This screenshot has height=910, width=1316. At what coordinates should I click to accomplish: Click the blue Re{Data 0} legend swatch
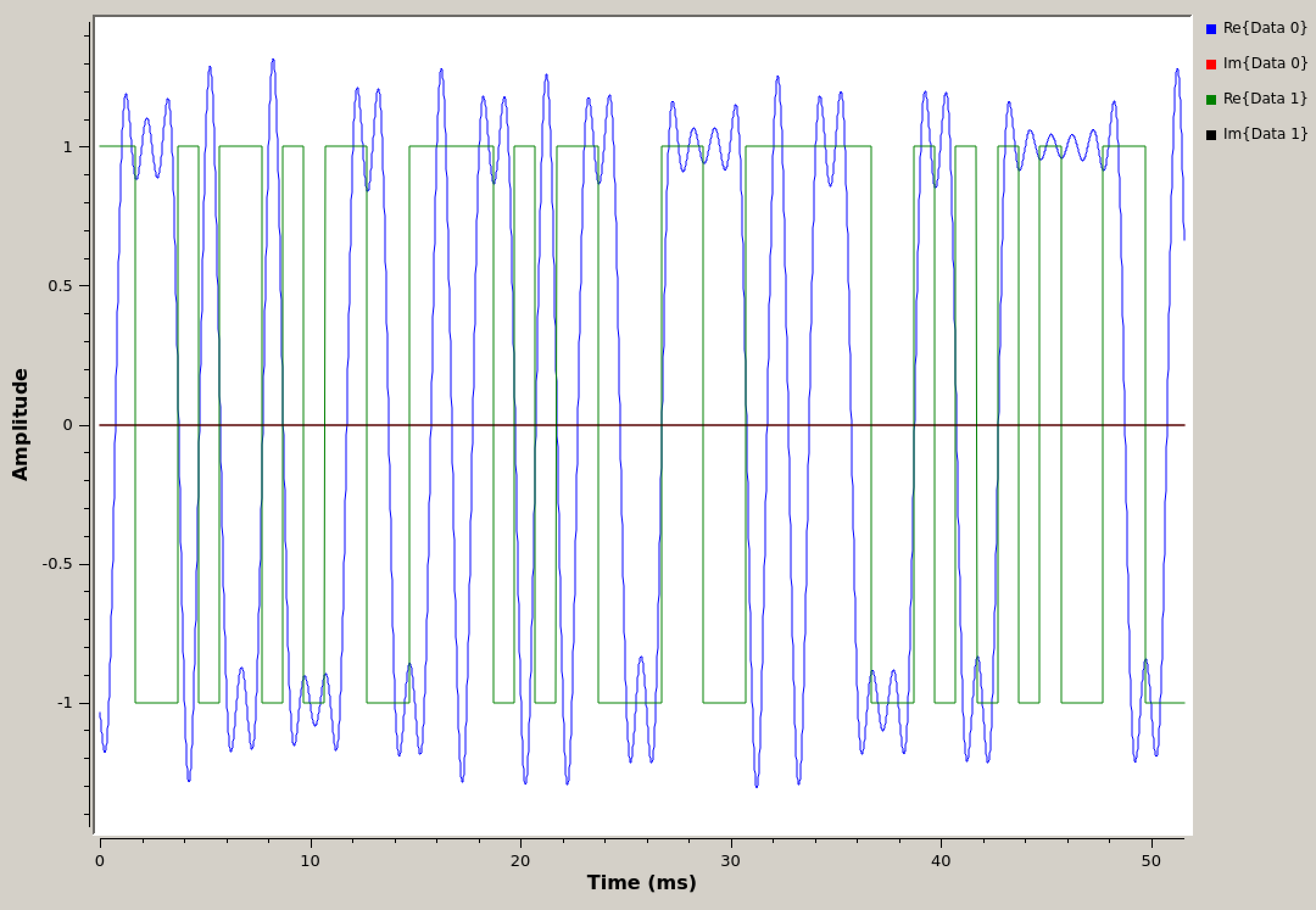click(x=1211, y=29)
